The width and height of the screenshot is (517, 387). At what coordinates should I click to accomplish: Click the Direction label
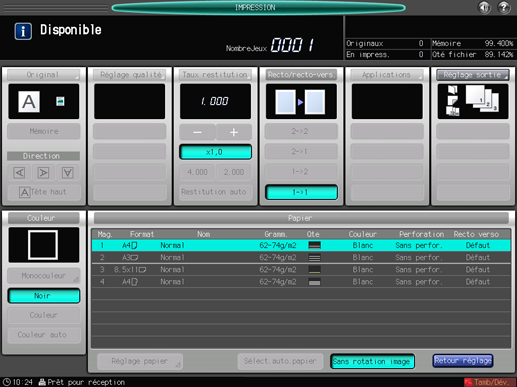[43, 156]
